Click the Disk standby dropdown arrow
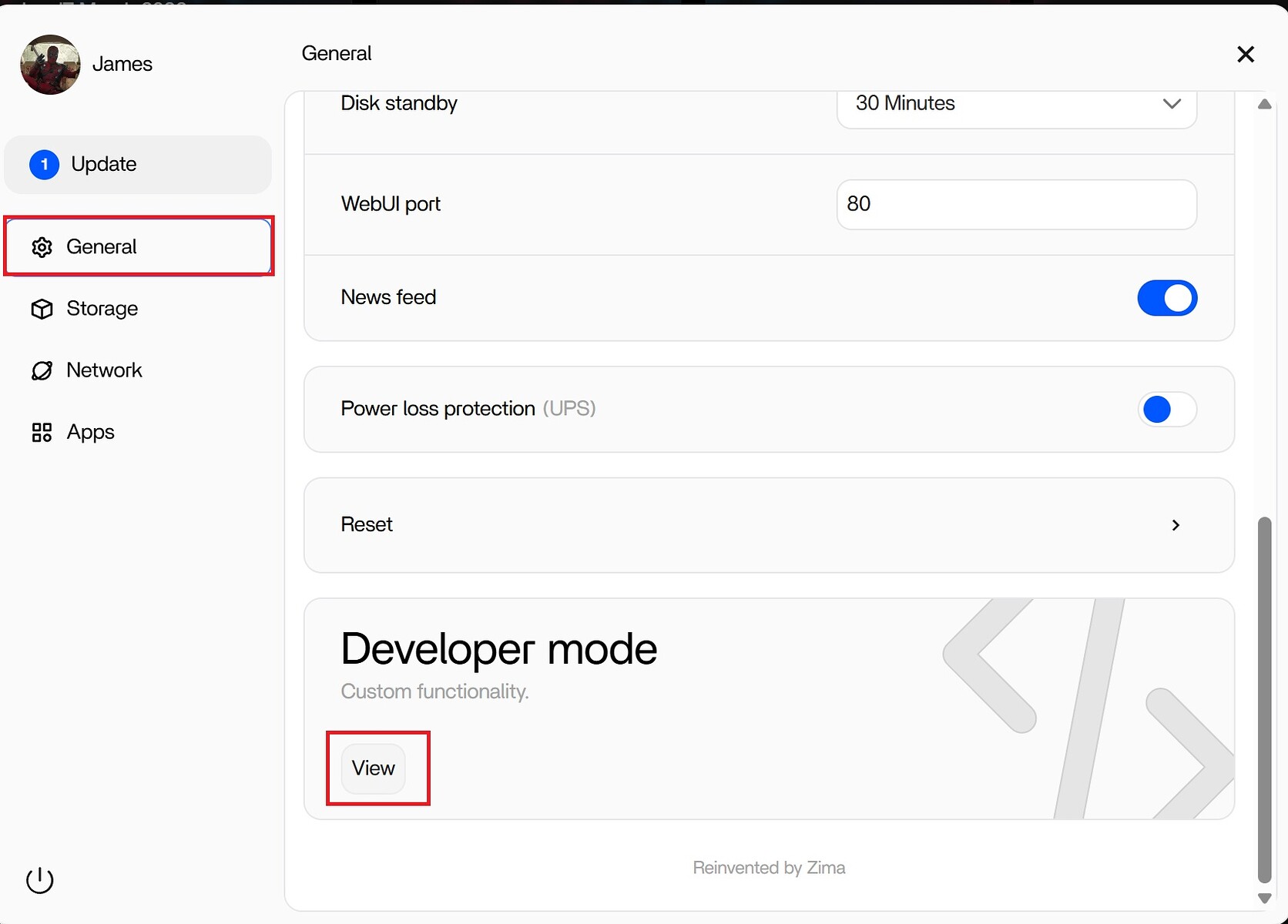1288x924 pixels. (1172, 104)
